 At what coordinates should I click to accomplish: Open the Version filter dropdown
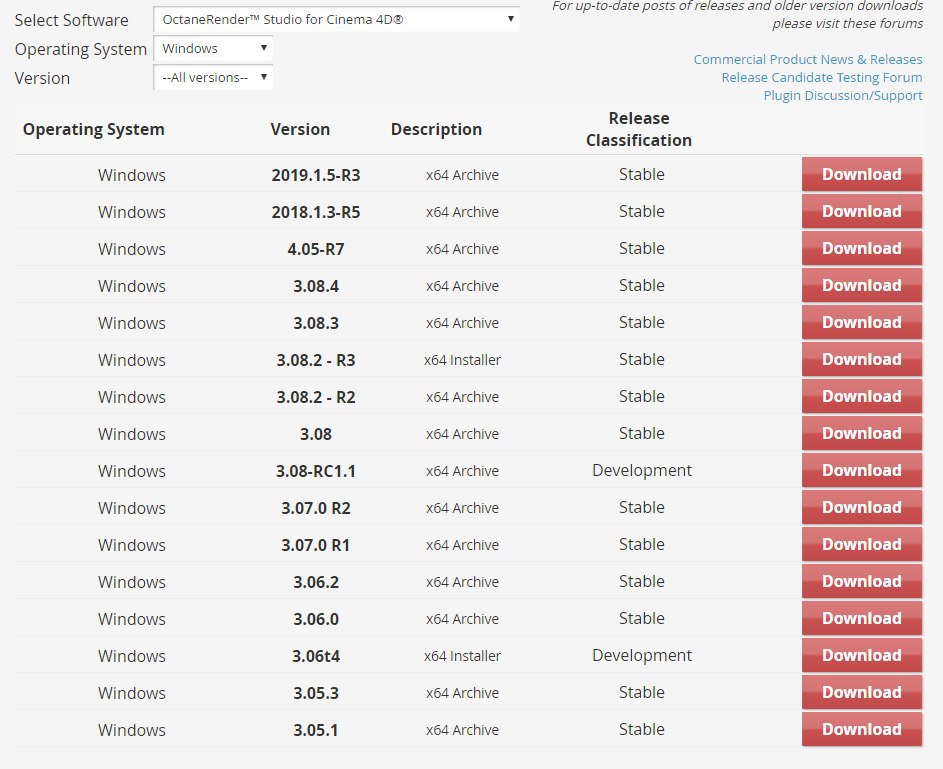[213, 78]
